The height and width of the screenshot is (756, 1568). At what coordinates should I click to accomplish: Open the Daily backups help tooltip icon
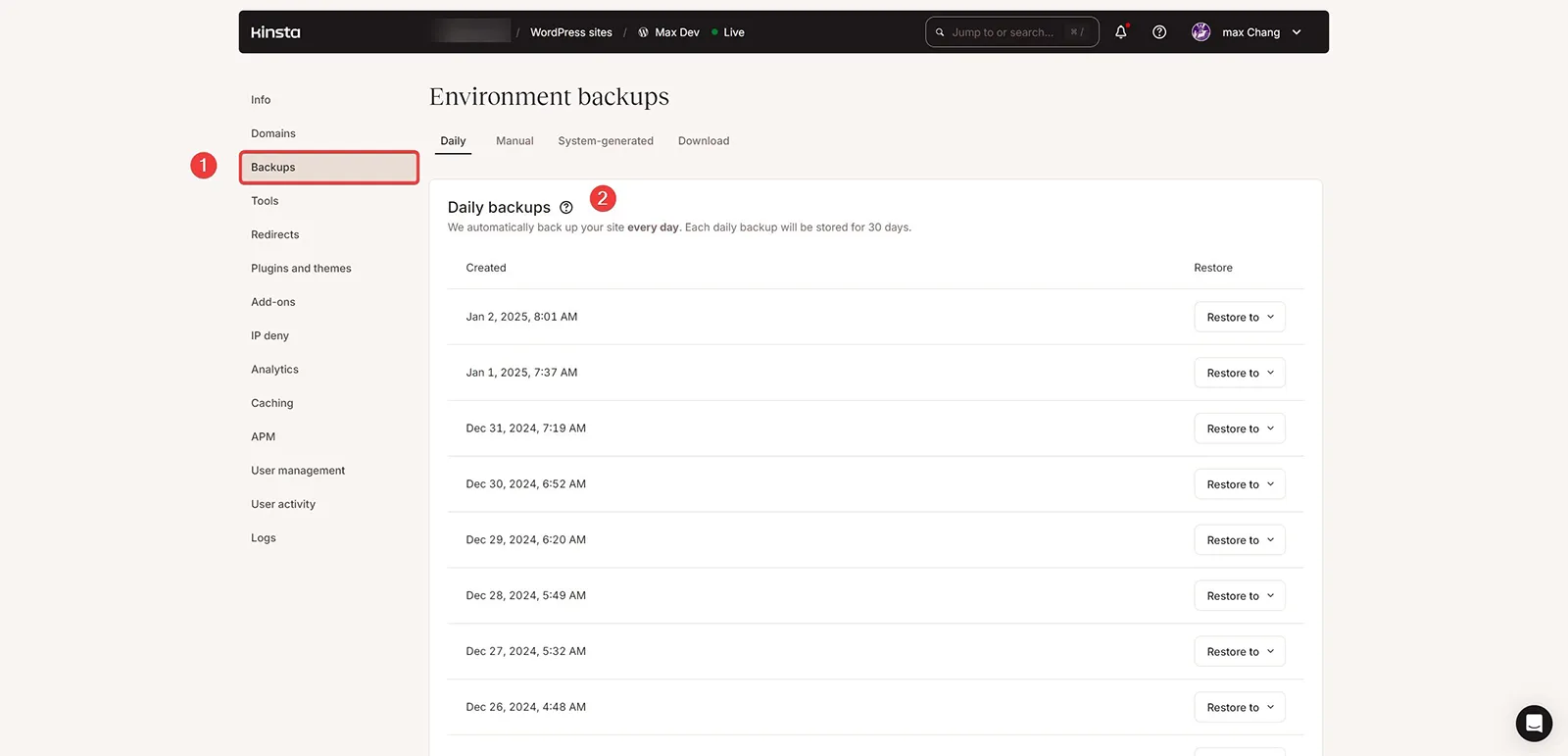[x=565, y=208]
